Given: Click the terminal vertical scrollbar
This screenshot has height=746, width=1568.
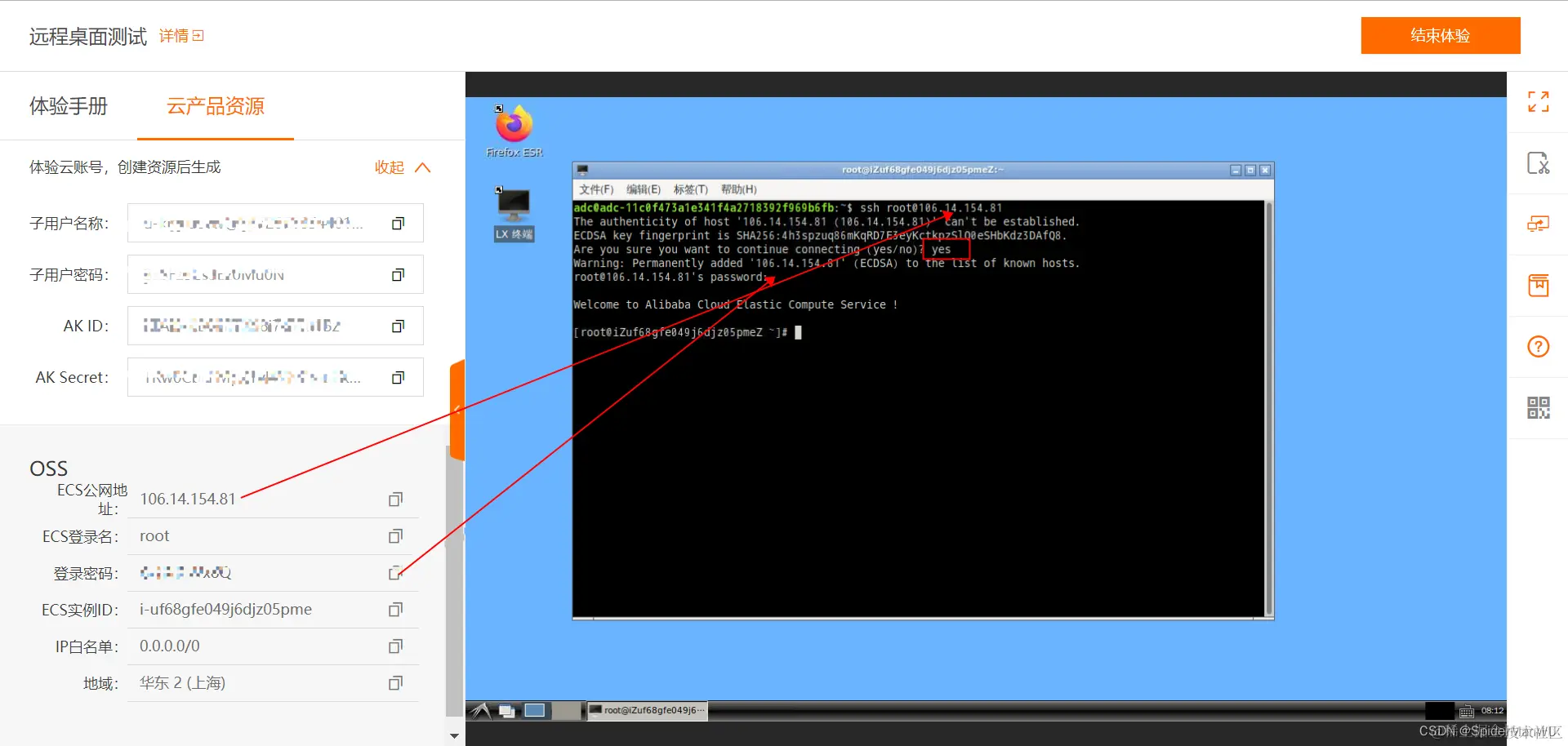Looking at the screenshot, I should click(1269, 408).
